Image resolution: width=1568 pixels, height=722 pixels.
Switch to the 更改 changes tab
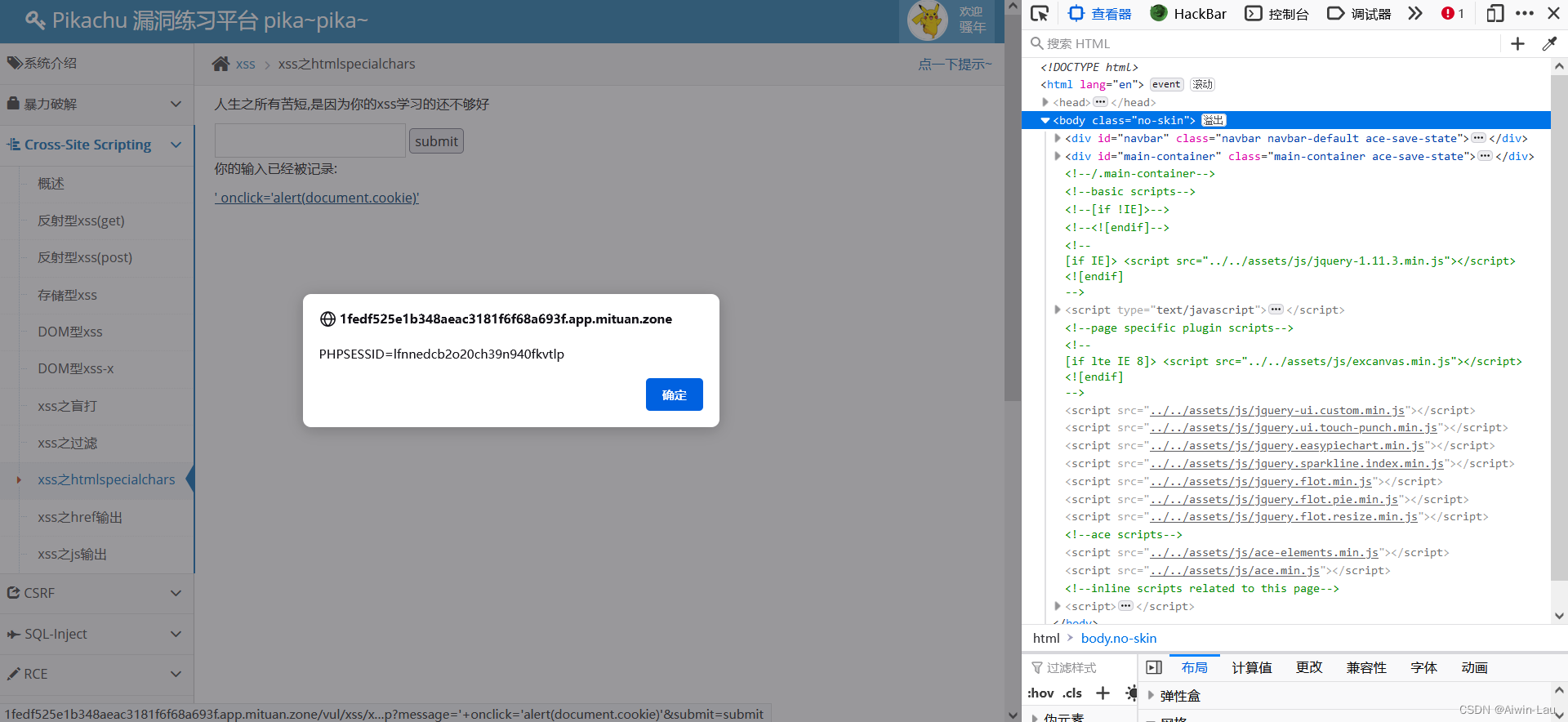click(1309, 667)
